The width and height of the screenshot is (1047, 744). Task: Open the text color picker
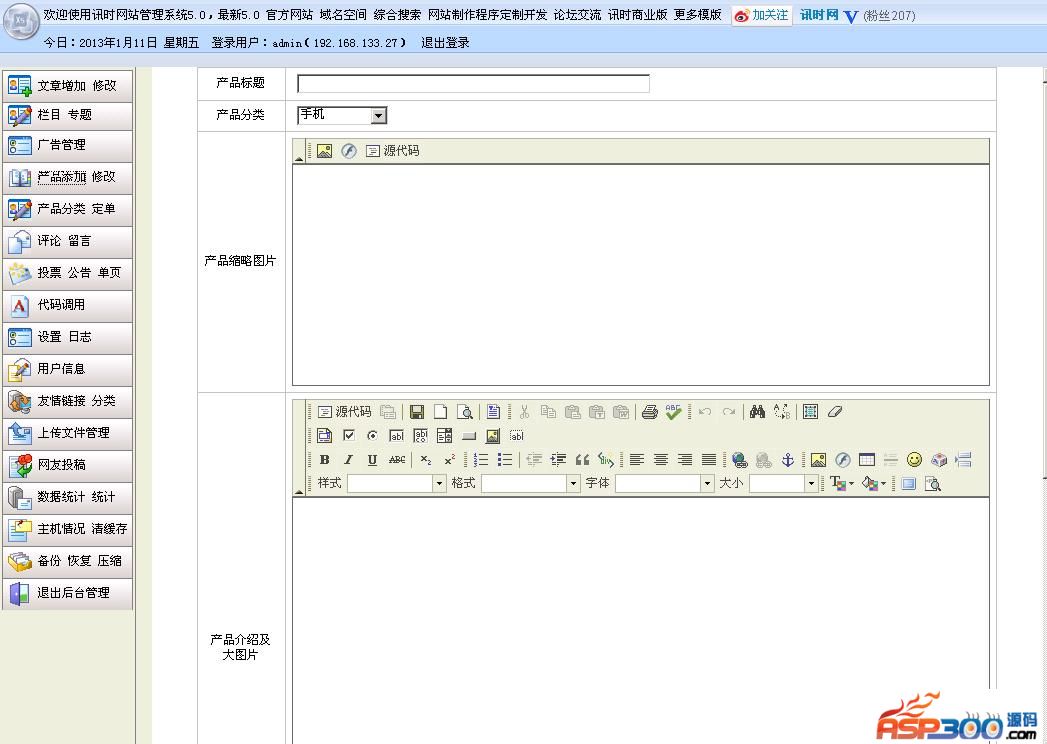tap(842, 484)
